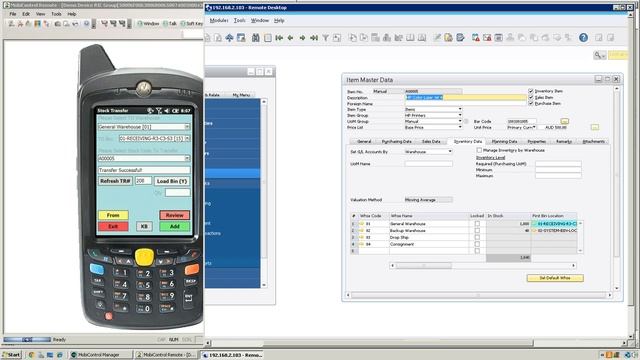Open the File menu in MobiControl window

(13, 14)
